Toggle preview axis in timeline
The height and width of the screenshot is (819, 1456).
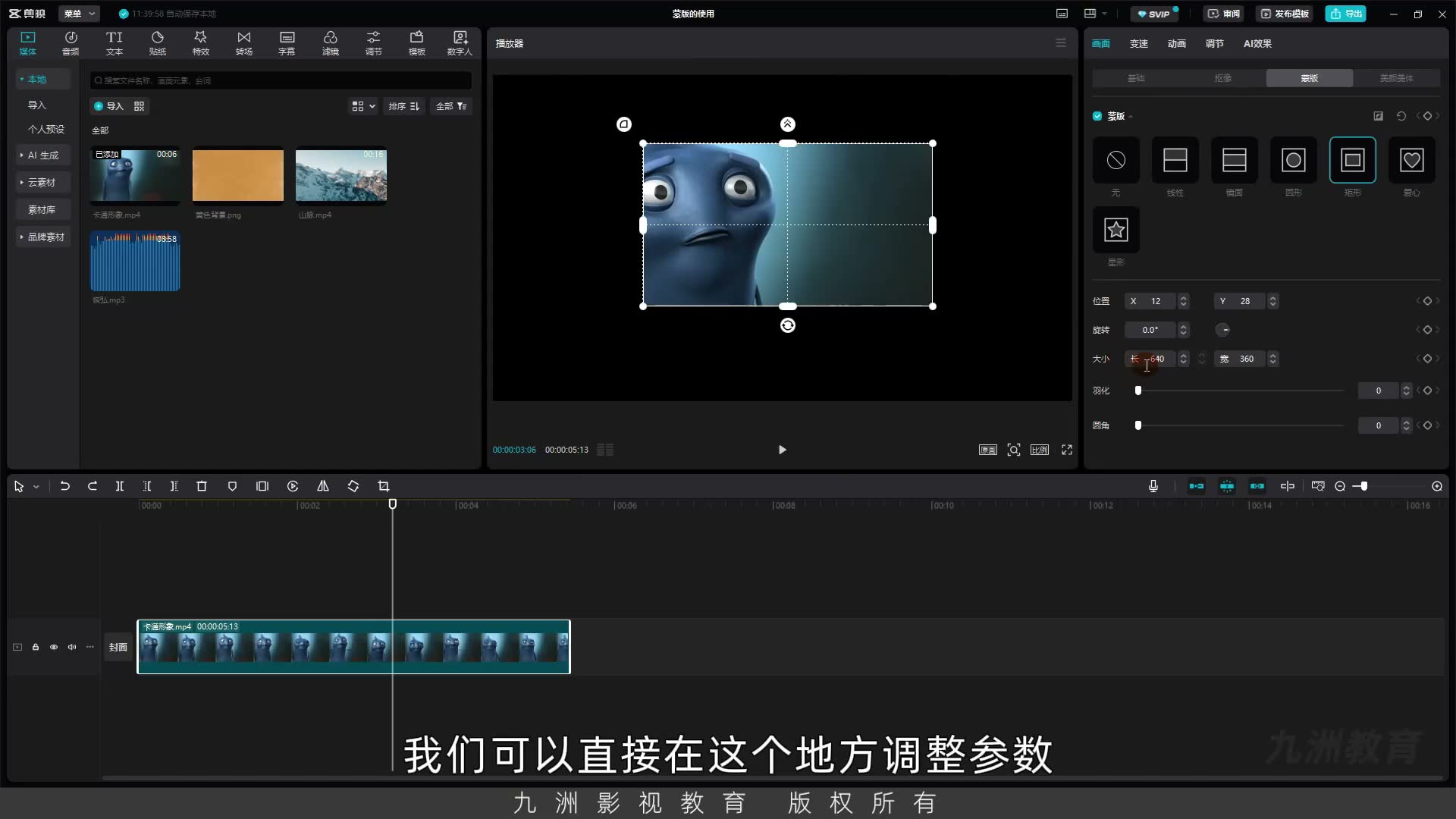tap(1288, 486)
